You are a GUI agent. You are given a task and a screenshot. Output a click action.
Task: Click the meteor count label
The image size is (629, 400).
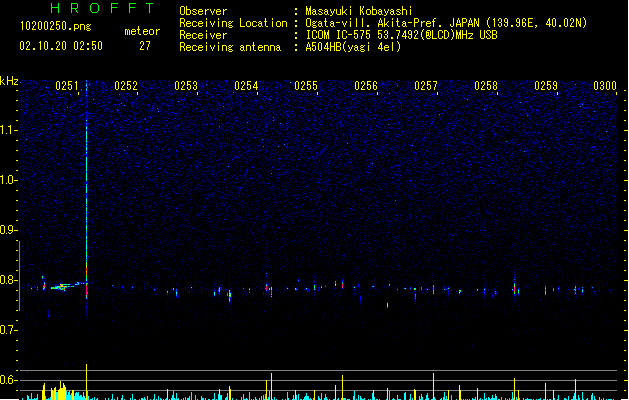coord(142,31)
